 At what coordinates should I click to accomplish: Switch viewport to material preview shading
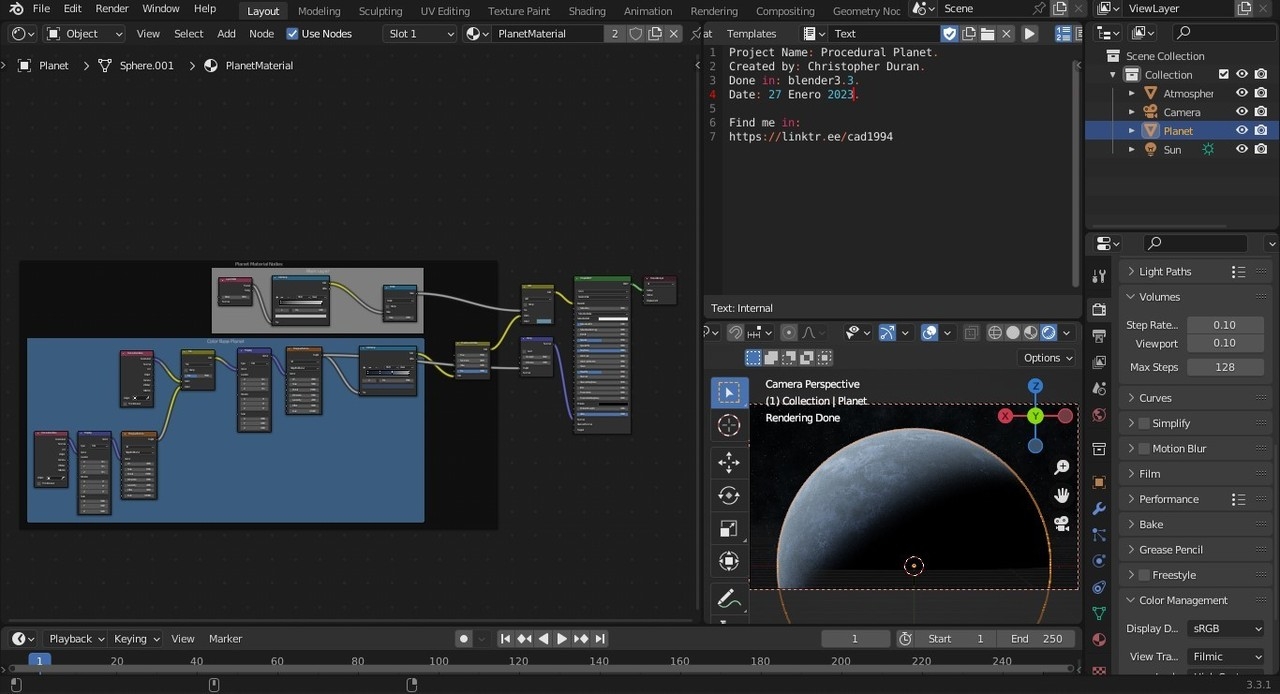(x=1031, y=333)
